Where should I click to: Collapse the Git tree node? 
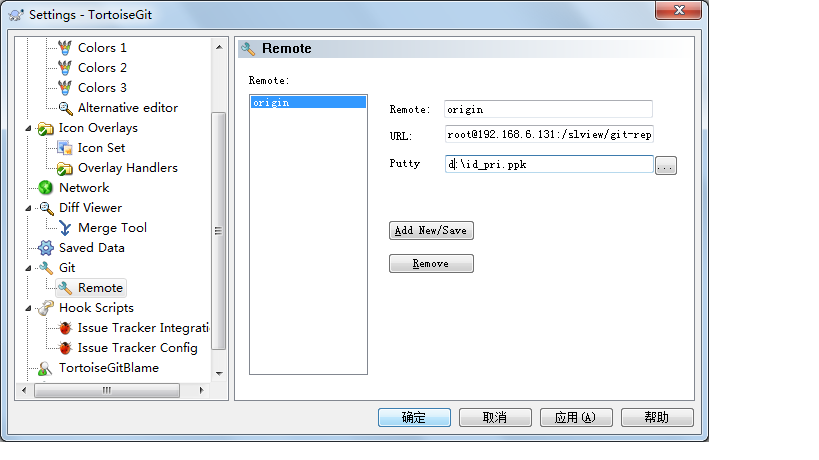pyautogui.click(x=29, y=268)
